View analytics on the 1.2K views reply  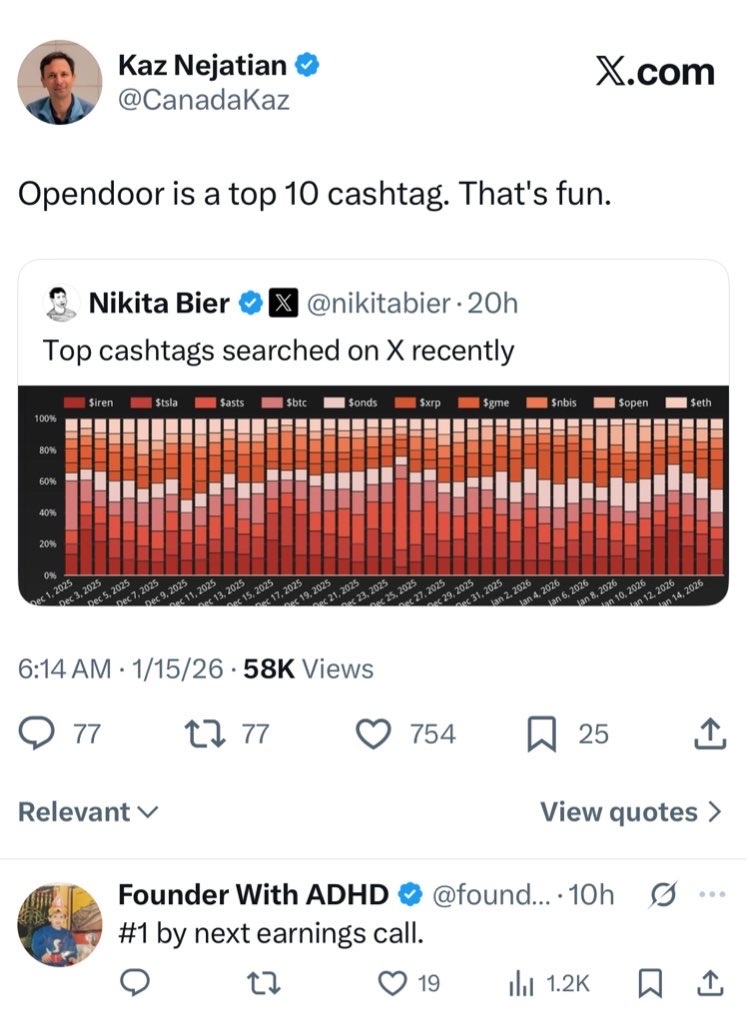(521, 984)
